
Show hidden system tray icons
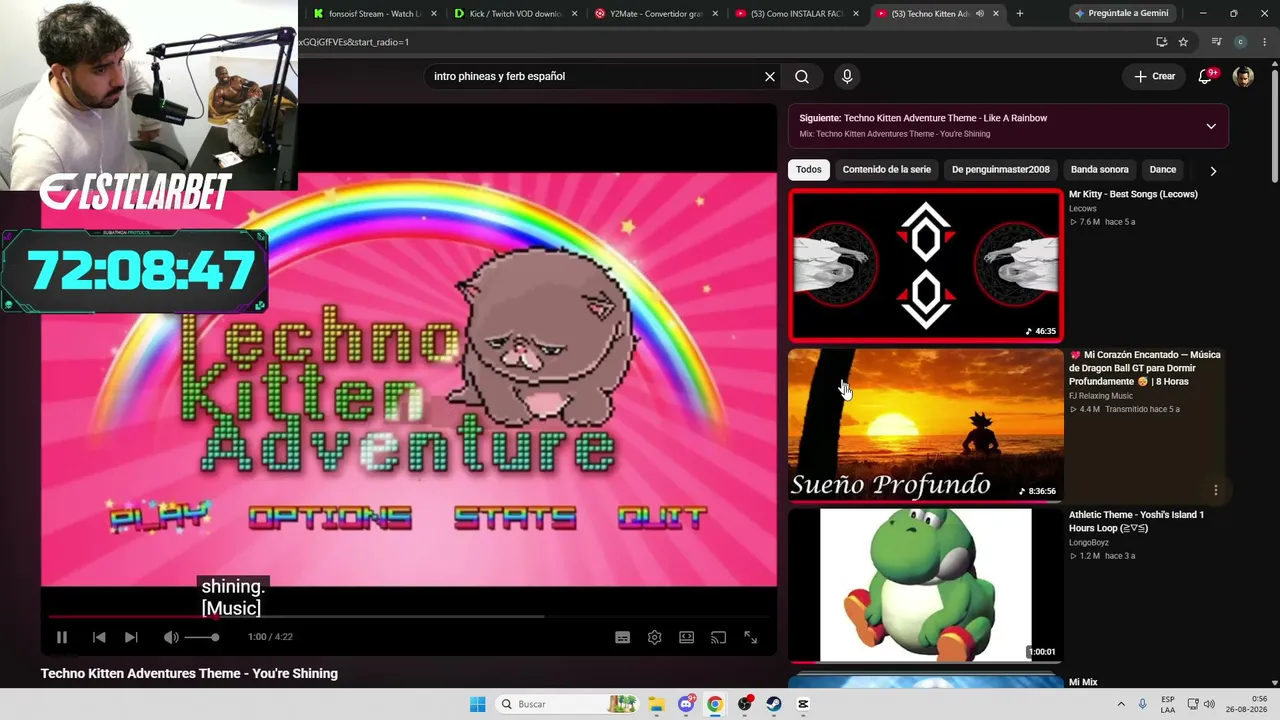1121,704
